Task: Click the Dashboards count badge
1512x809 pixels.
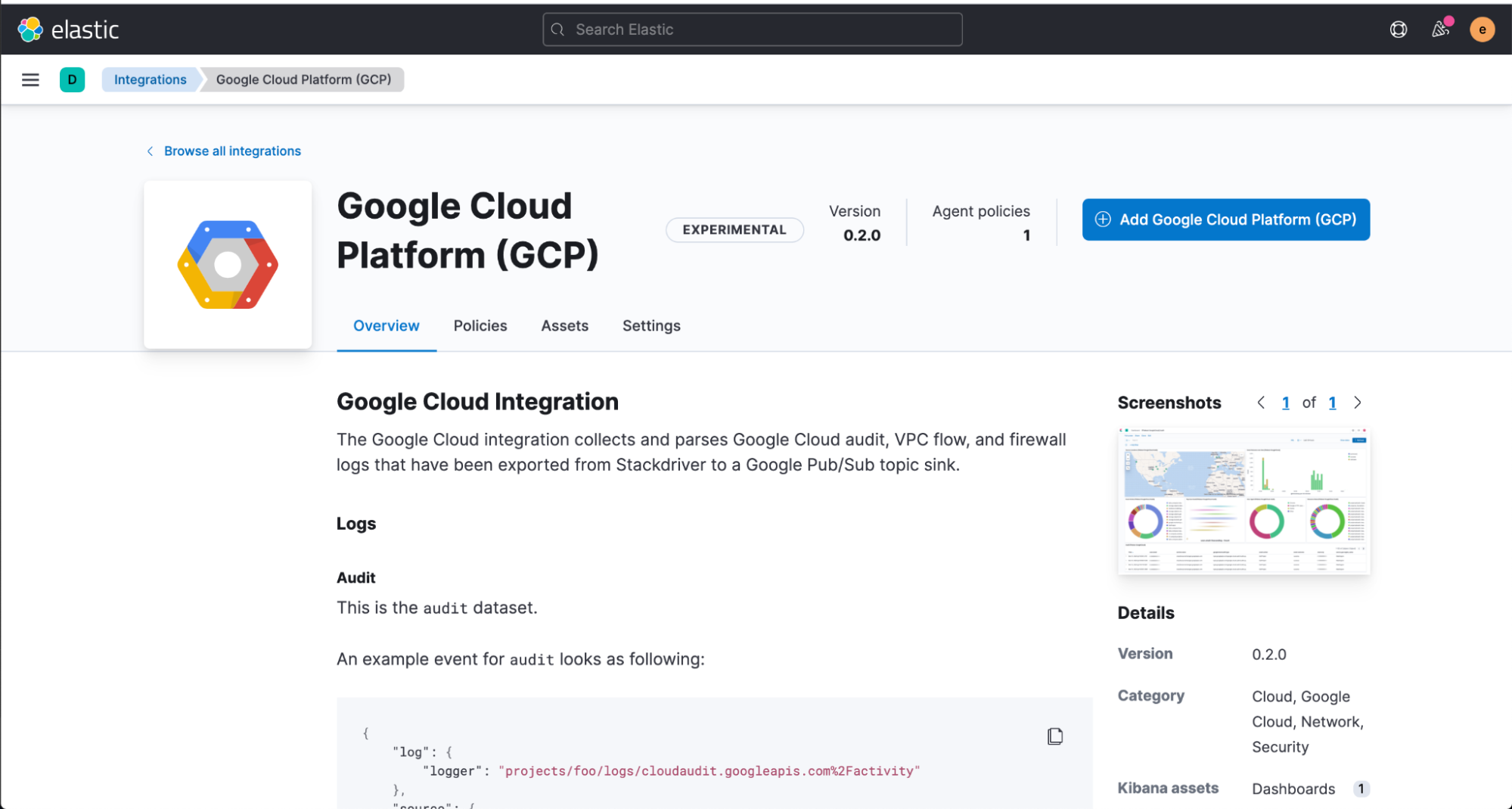Action: 1360,789
